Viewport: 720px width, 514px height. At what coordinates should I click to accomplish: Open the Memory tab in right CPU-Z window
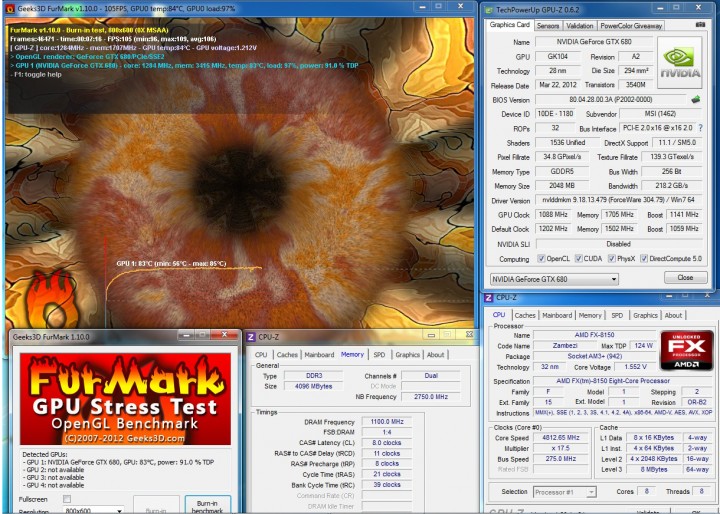(590, 315)
